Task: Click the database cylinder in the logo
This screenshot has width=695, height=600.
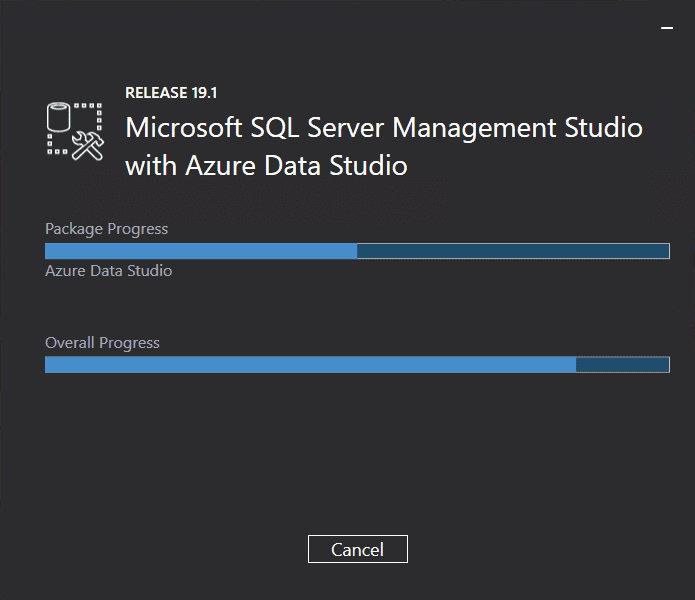Action: pyautogui.click(x=58, y=117)
